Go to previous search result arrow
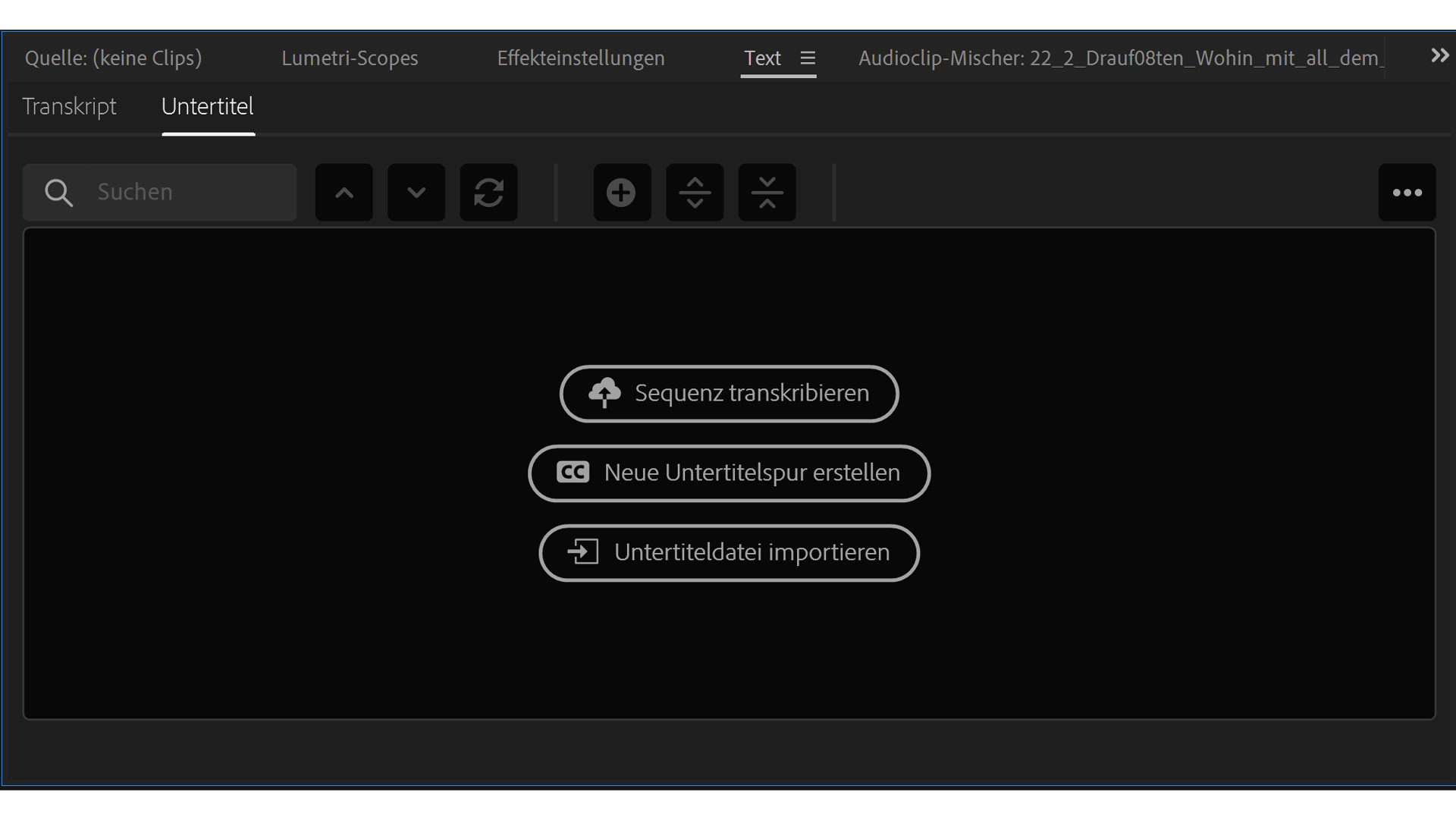The image size is (1456, 820). [x=344, y=193]
